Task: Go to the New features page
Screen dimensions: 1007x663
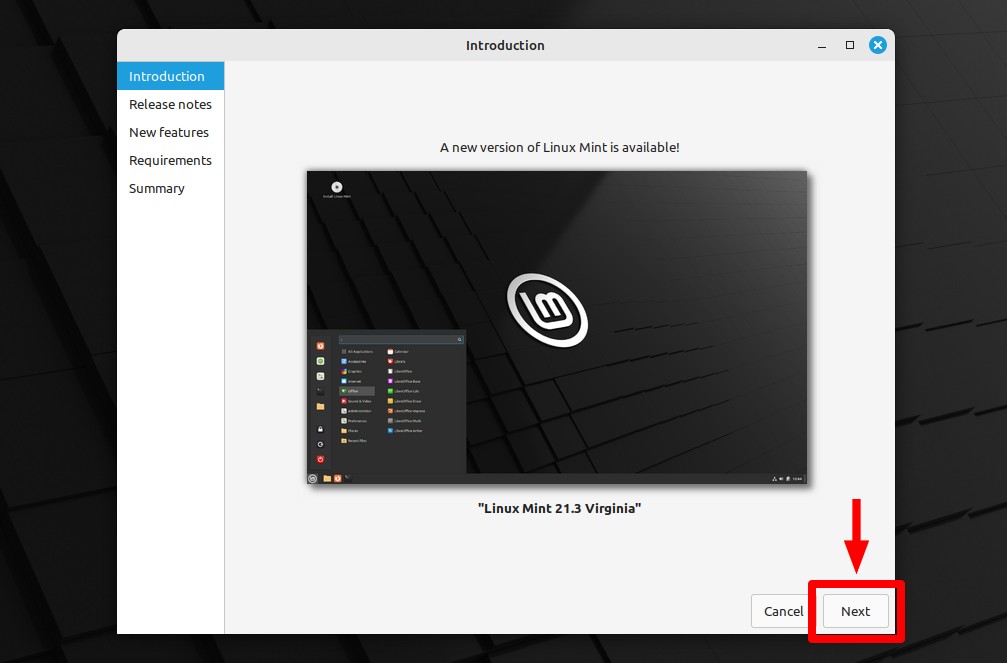Action: pos(170,132)
